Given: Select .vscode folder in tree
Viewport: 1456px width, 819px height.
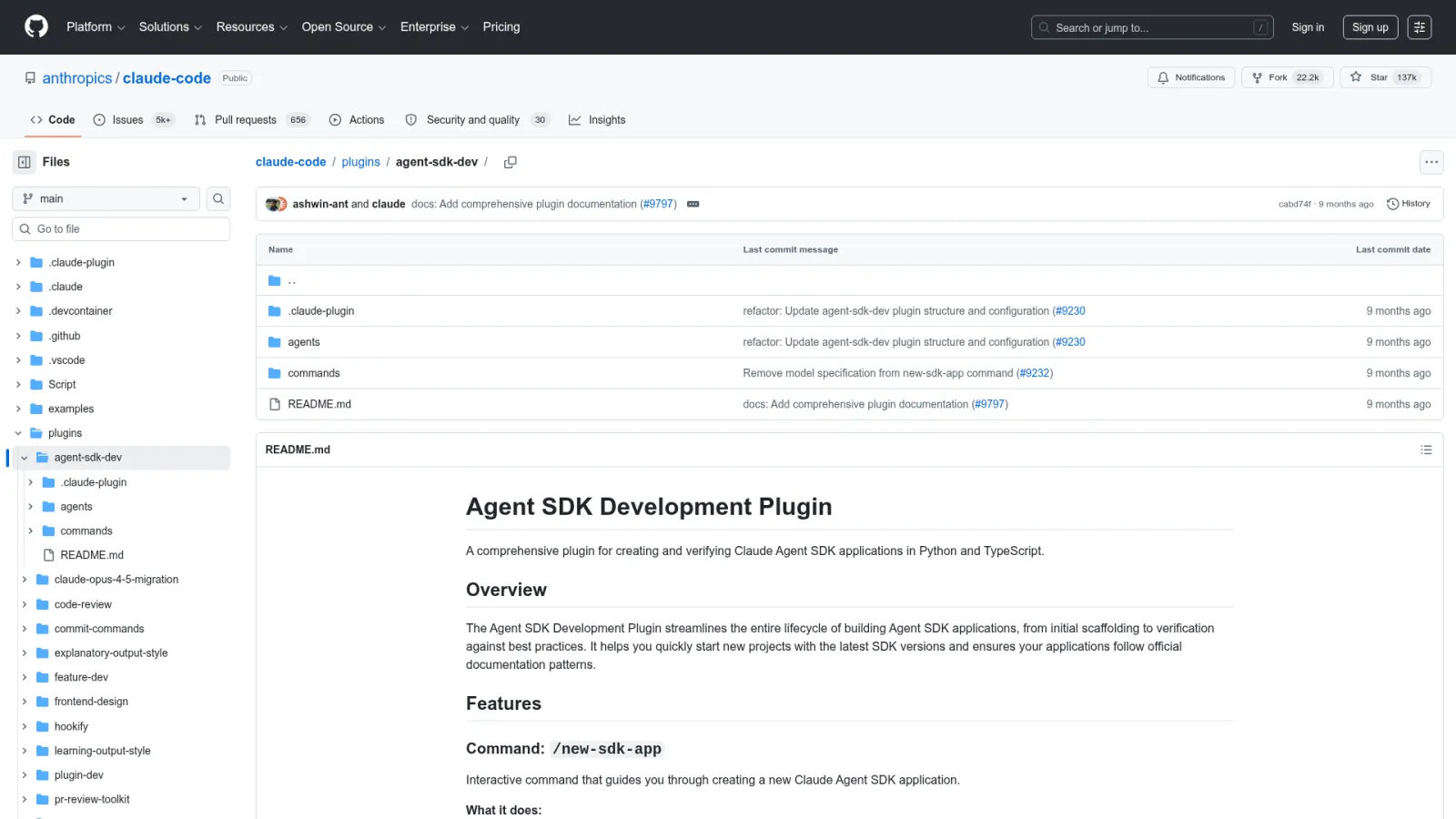Looking at the screenshot, I should (66, 360).
